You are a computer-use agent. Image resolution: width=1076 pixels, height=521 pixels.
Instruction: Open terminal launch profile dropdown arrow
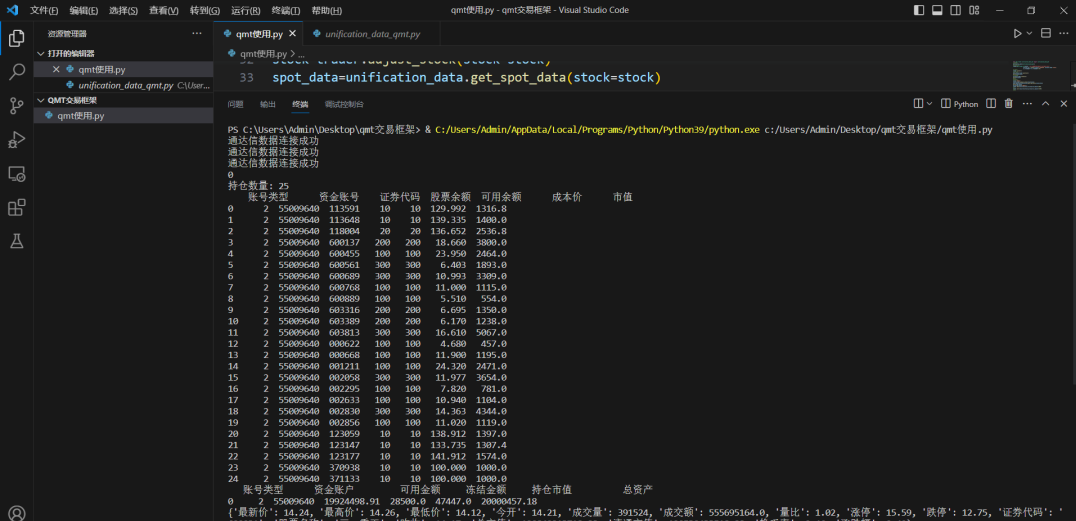930,104
